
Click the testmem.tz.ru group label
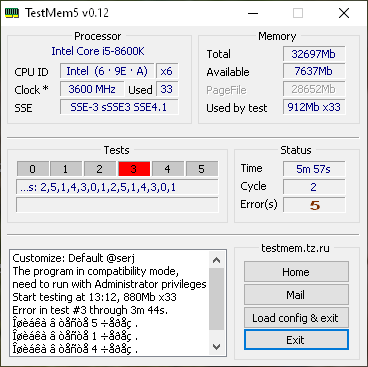point(295,248)
